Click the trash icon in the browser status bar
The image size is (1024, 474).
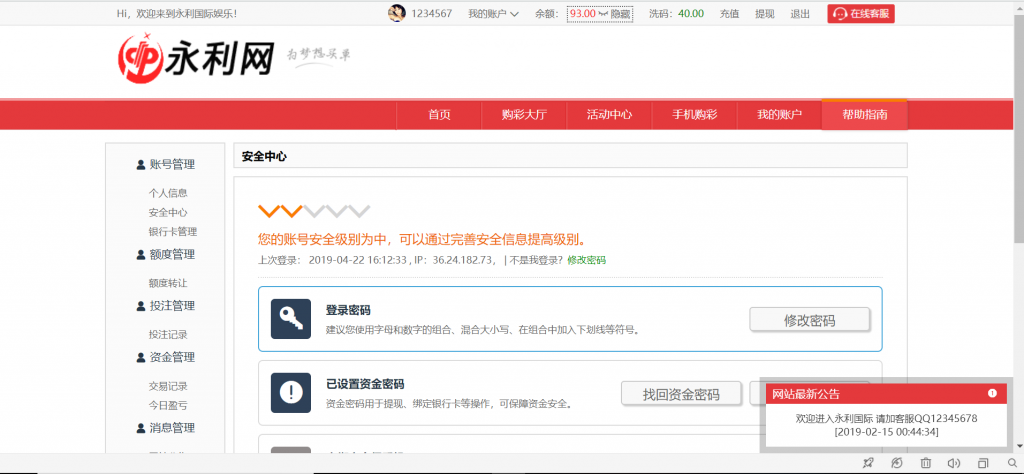pyautogui.click(x=925, y=463)
